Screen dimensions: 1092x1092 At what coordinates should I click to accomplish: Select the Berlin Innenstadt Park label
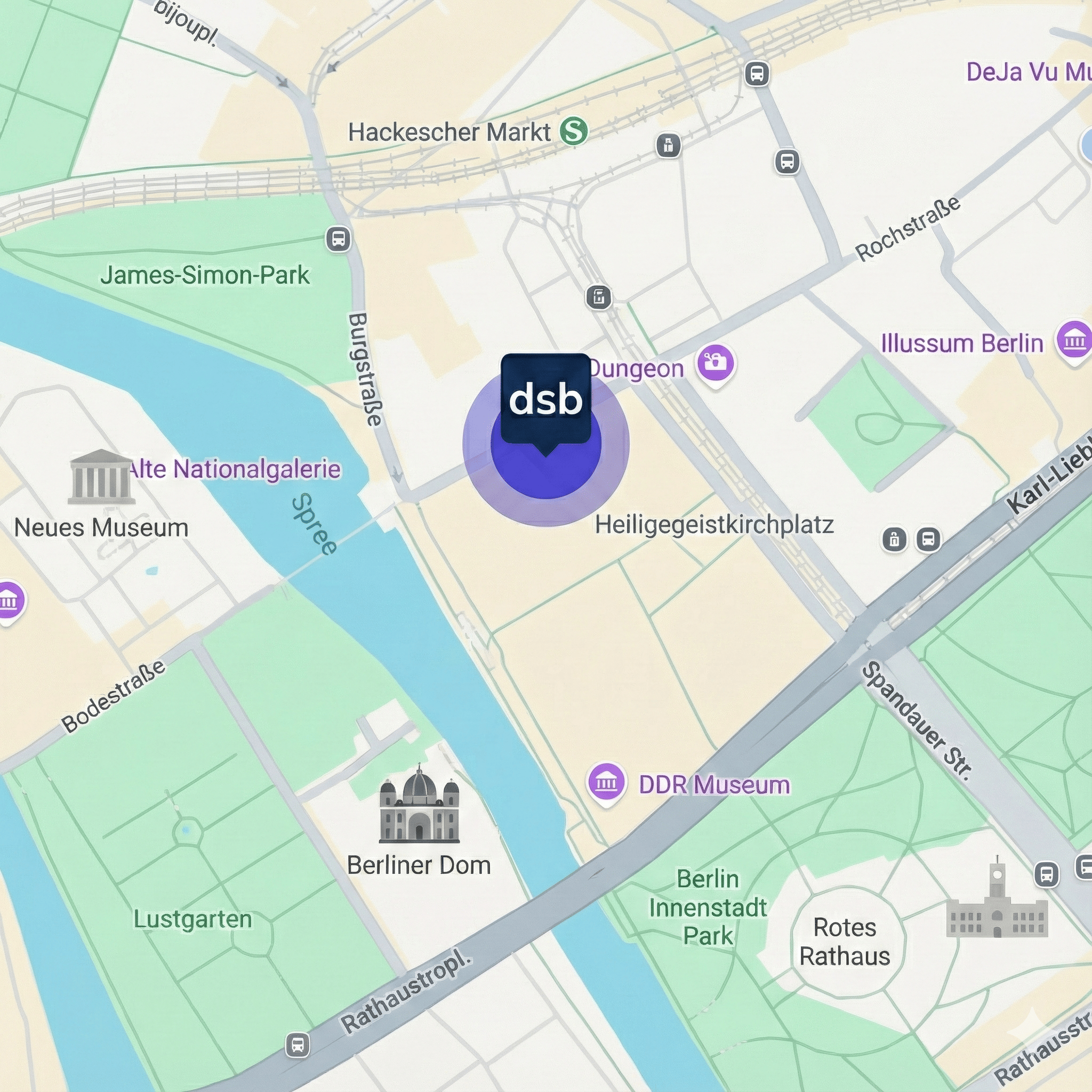[708, 908]
